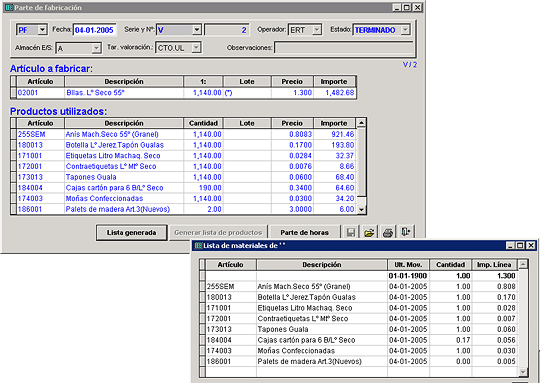The image size is (540, 383).
Task: Click Generar lista de productos button
Action: click(218, 232)
